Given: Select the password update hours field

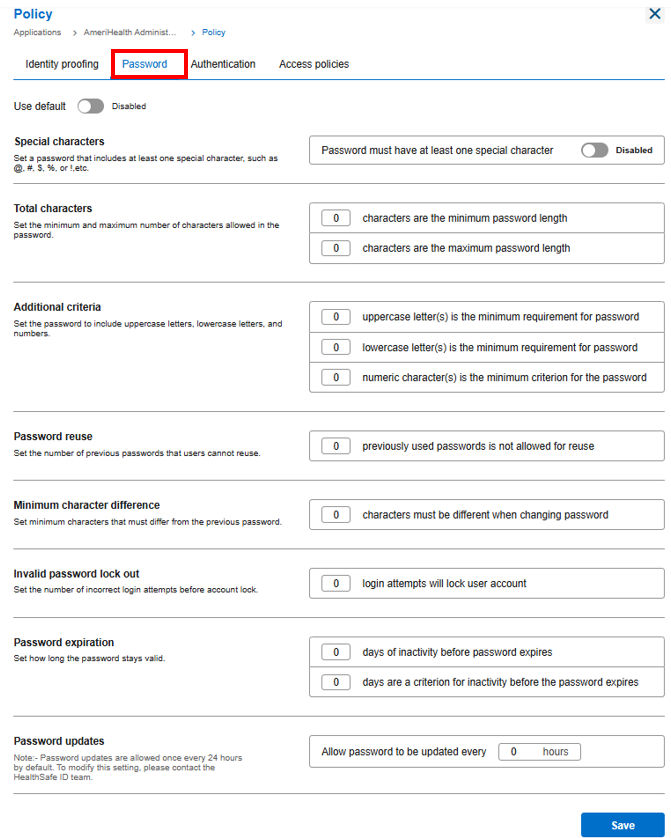Looking at the screenshot, I should pyautogui.click(x=540, y=751).
